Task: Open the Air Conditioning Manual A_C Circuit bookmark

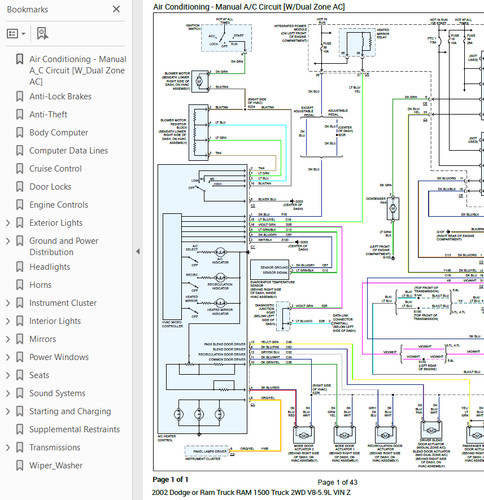Action: point(77,70)
